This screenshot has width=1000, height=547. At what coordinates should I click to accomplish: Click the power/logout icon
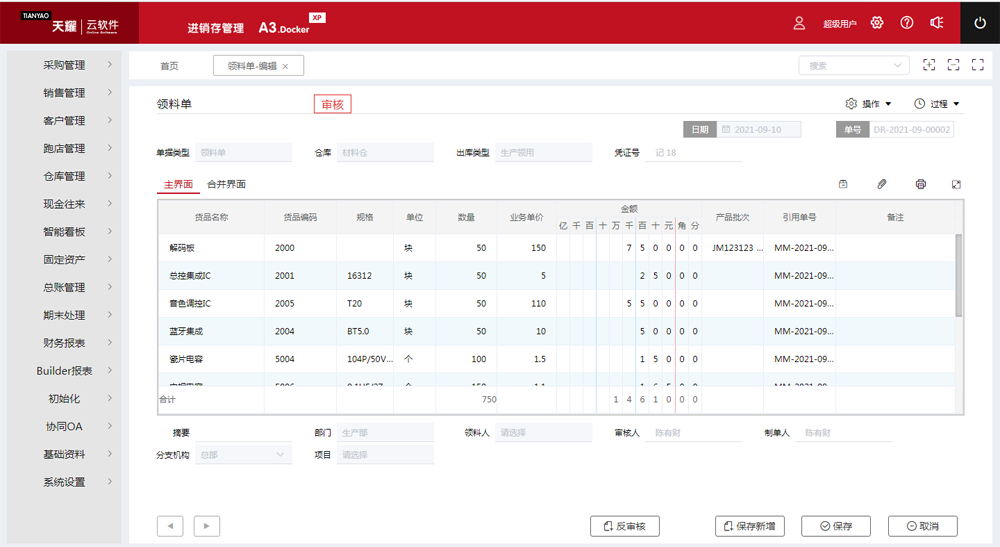point(979,22)
